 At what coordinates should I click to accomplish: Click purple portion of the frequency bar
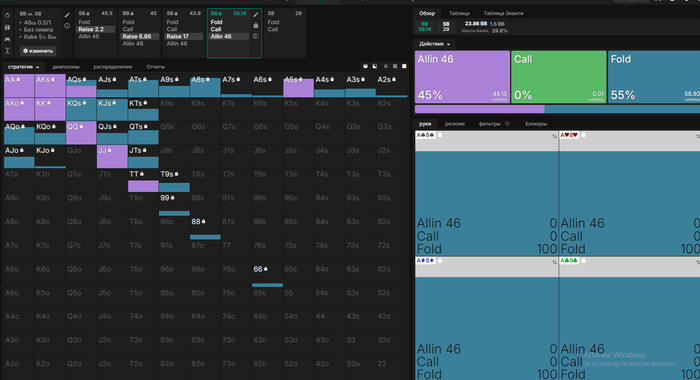click(479, 109)
